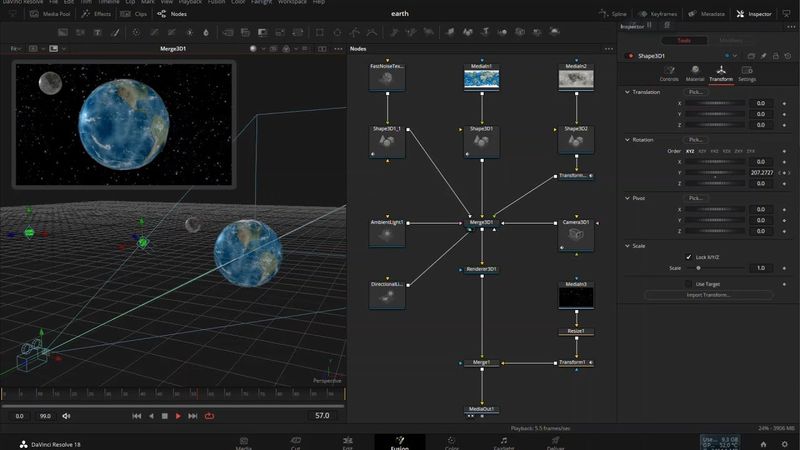Click the Rotation Y thumbwheel slider
The height and width of the screenshot is (450, 800).
(714, 172)
